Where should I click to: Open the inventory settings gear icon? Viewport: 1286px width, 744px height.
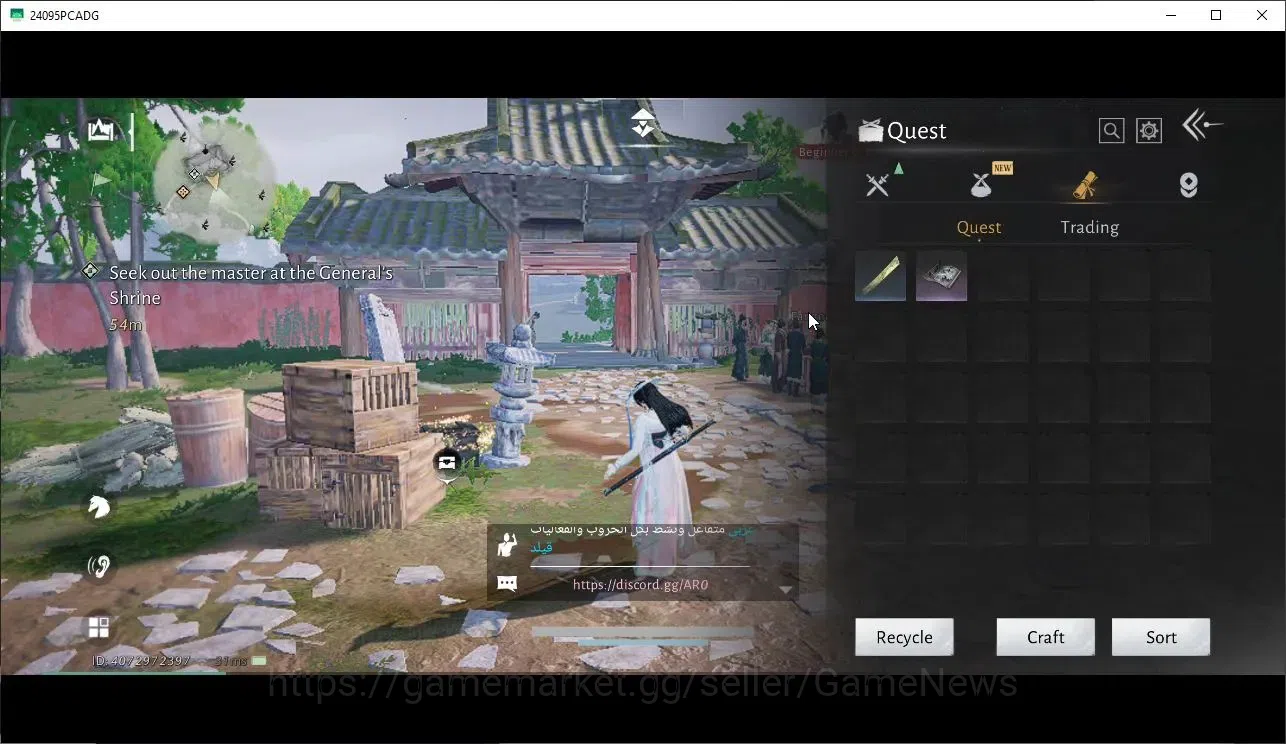click(1149, 131)
